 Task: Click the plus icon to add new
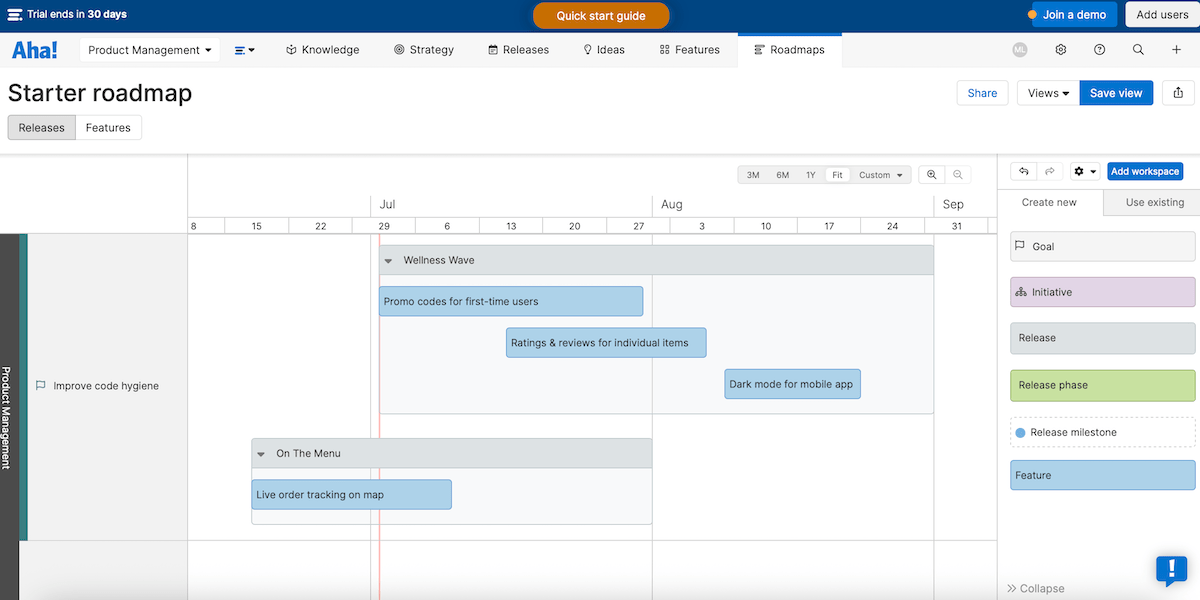click(x=1176, y=50)
